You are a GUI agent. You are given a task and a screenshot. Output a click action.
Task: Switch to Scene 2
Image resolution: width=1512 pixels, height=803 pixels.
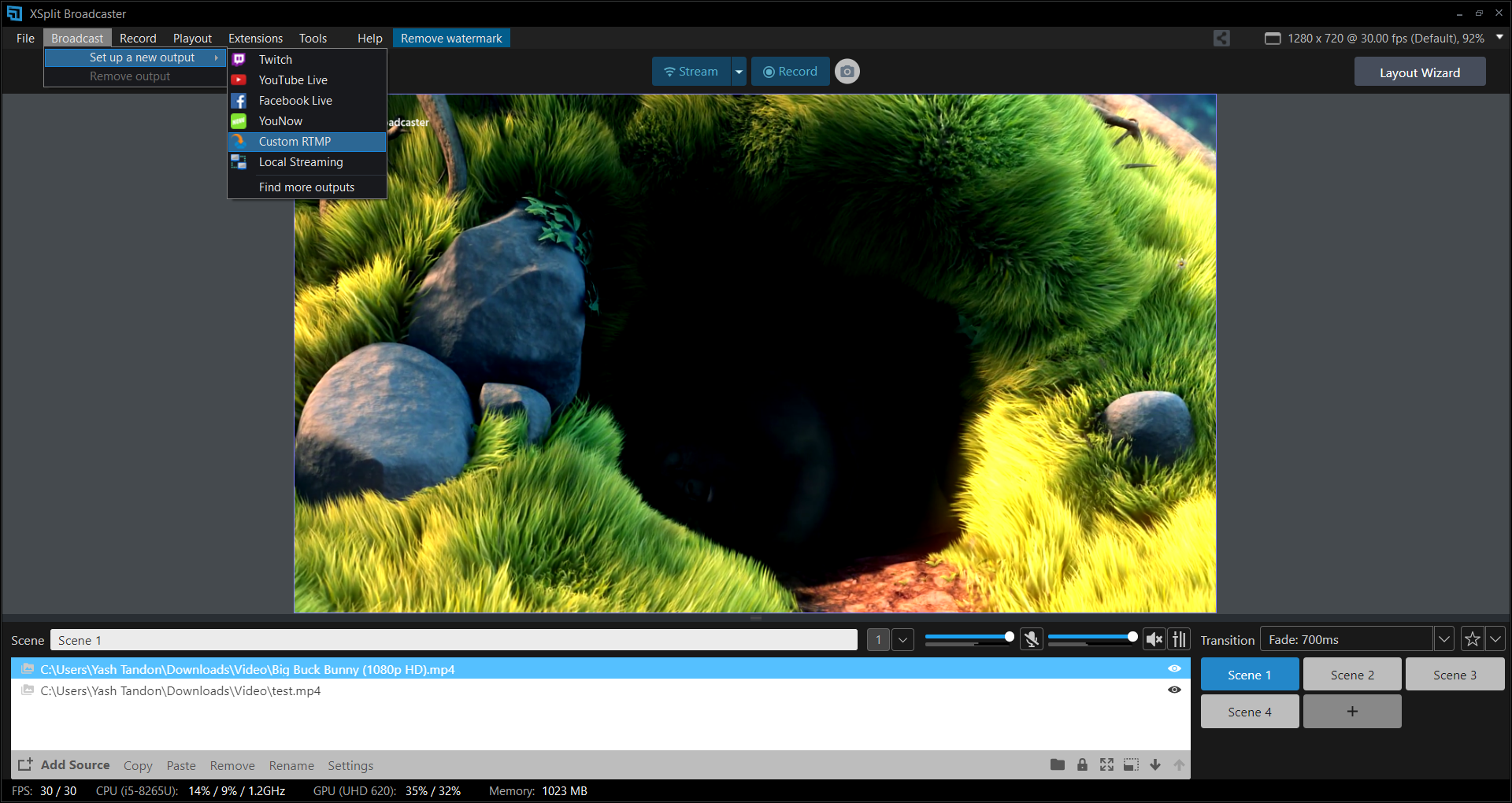pos(1352,675)
